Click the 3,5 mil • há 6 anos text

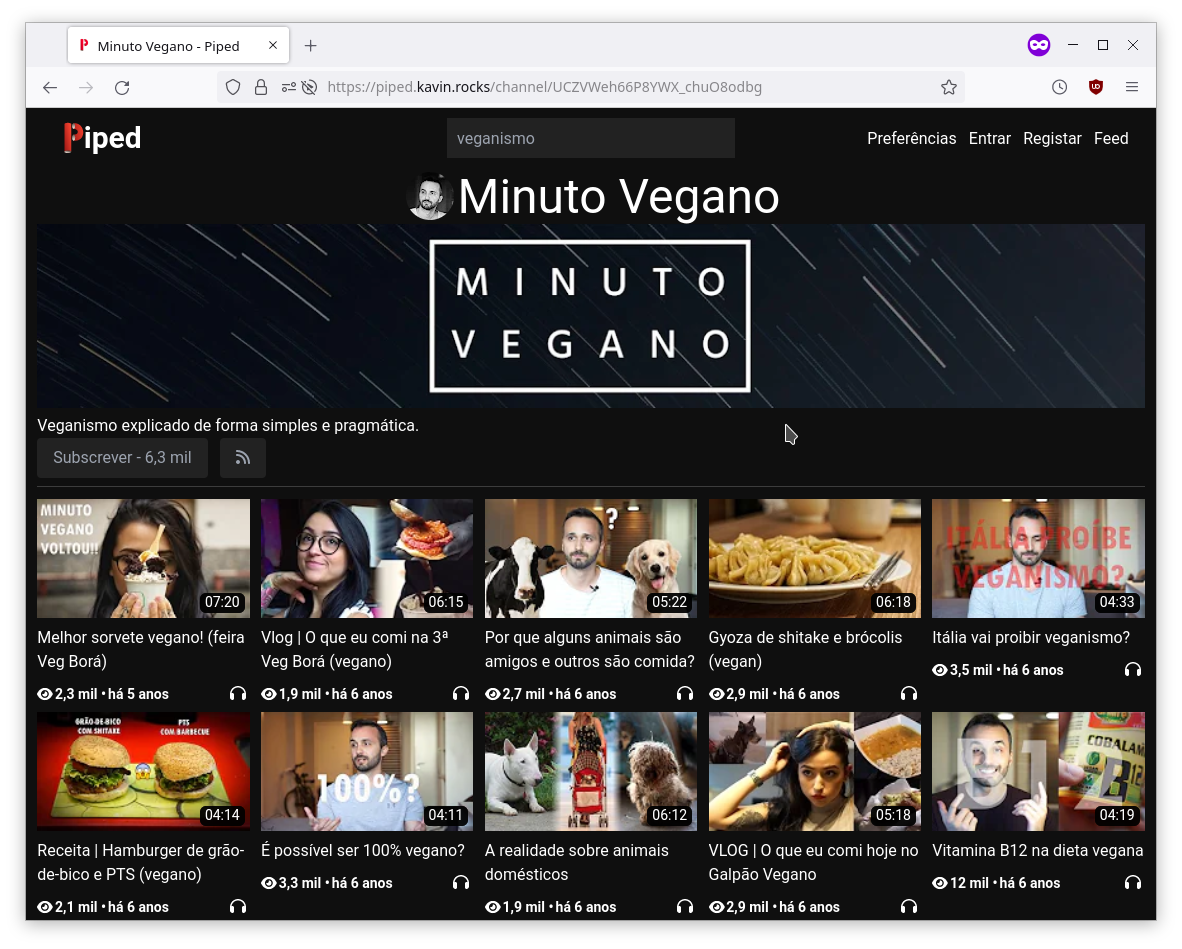[1006, 670]
